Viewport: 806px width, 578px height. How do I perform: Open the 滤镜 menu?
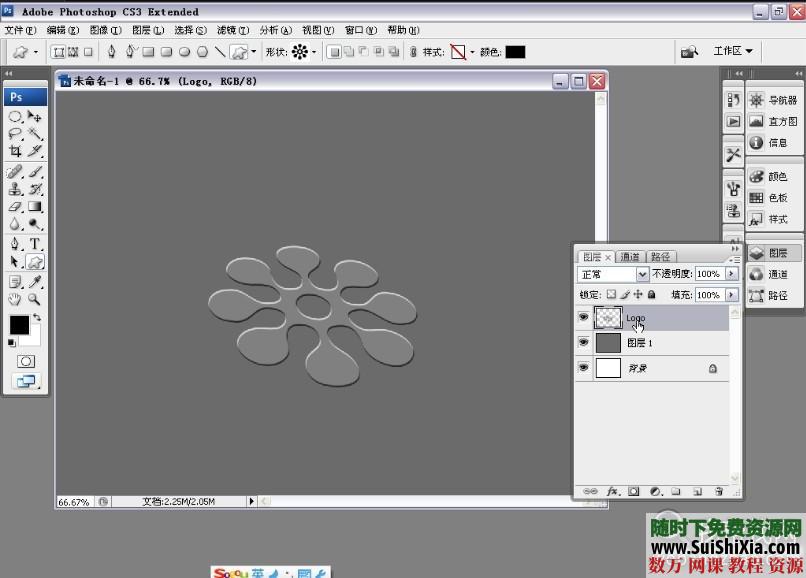(233, 30)
